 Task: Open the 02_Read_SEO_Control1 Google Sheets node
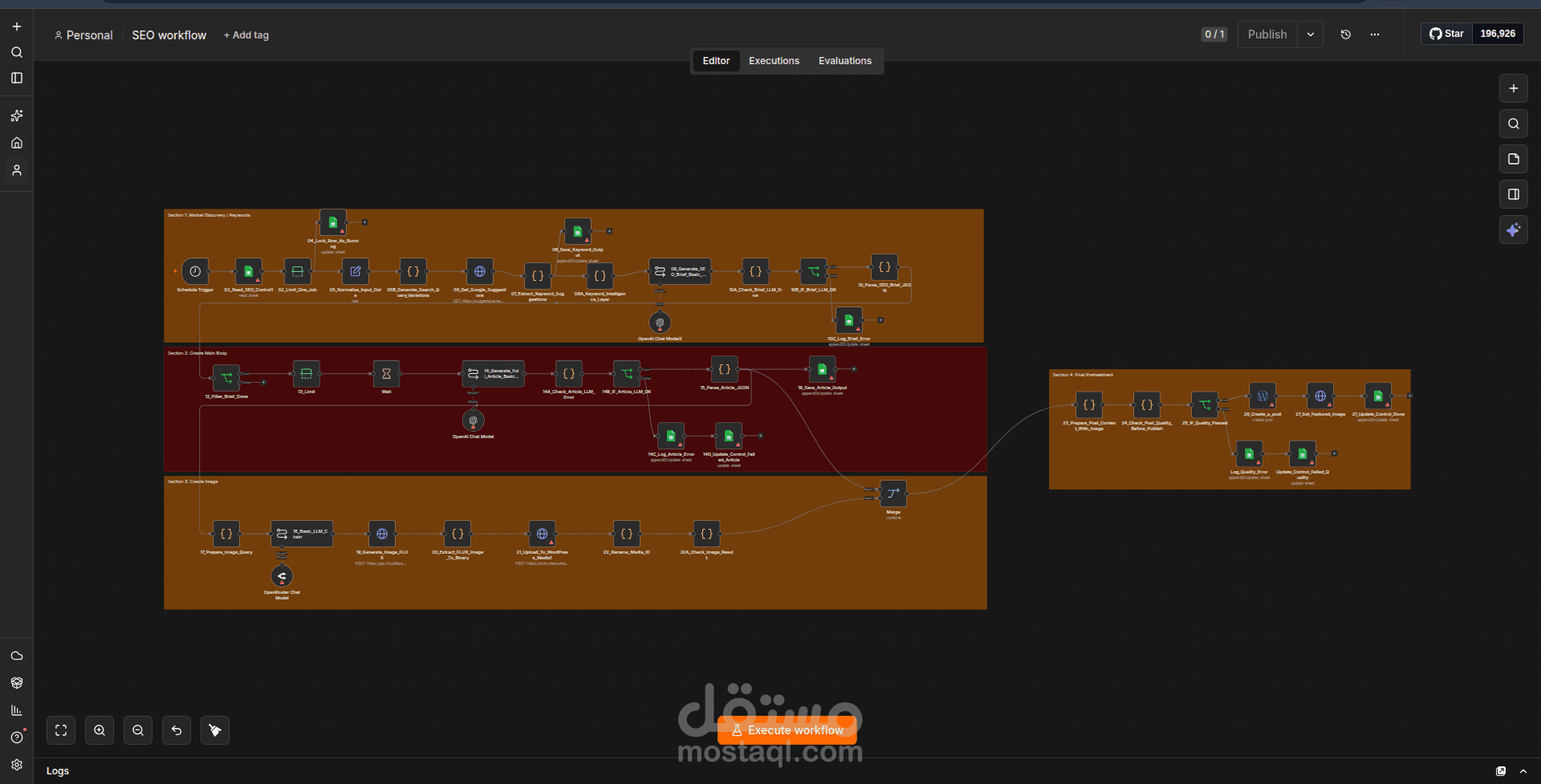pos(248,271)
